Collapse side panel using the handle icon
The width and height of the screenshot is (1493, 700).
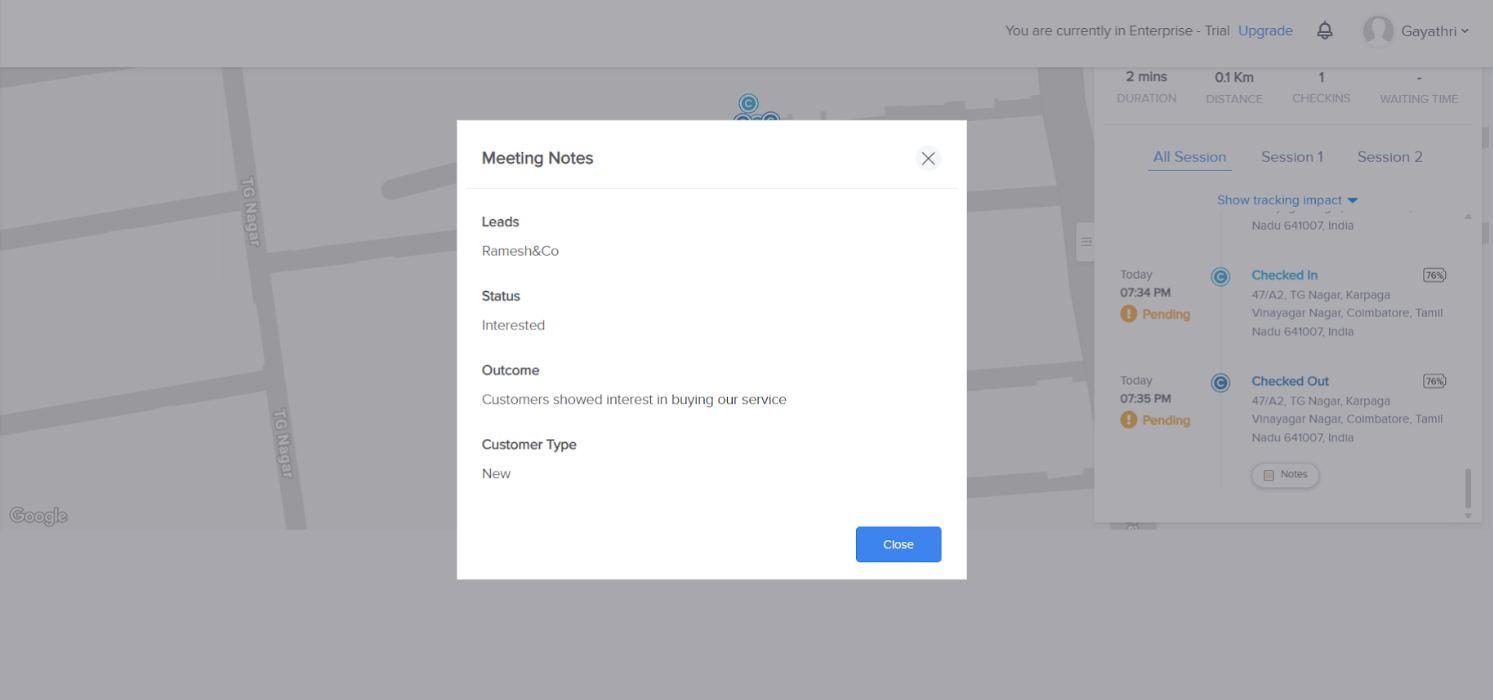[1086, 242]
